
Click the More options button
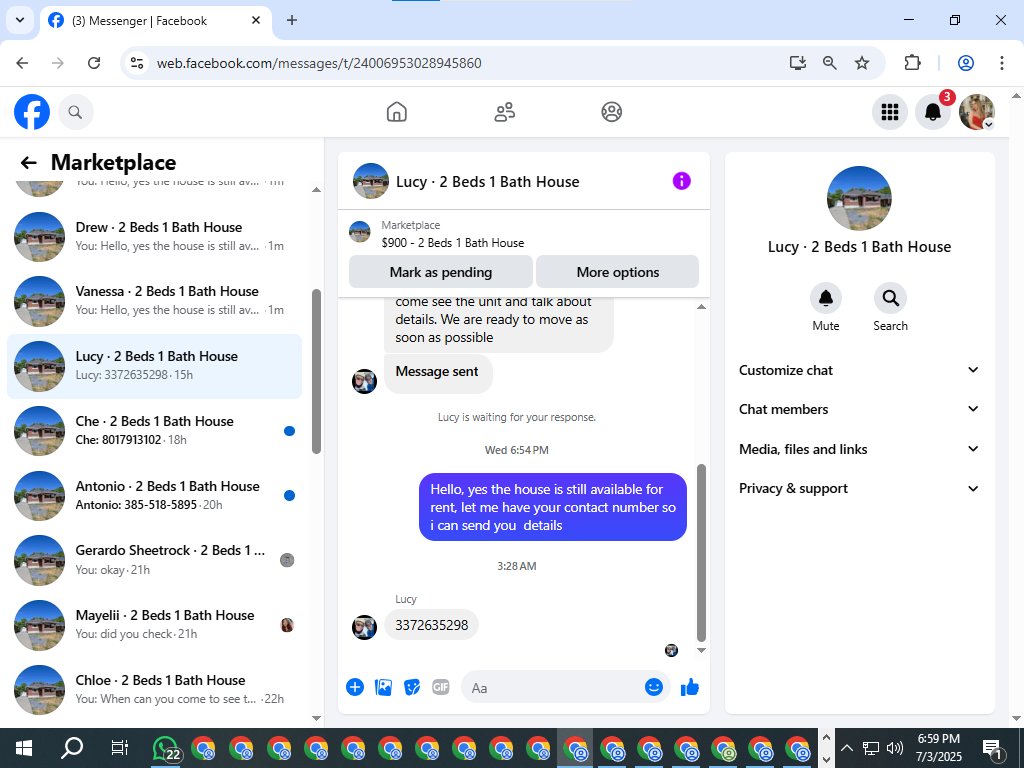click(x=618, y=272)
